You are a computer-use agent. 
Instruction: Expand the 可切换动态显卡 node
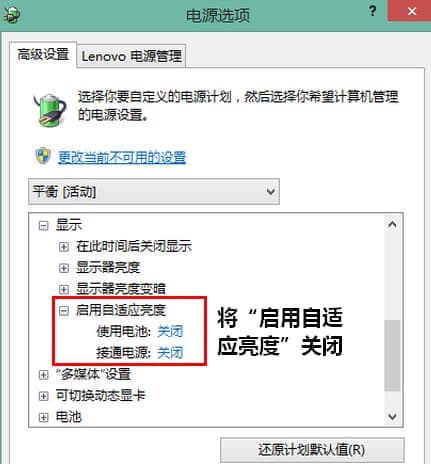43,396
